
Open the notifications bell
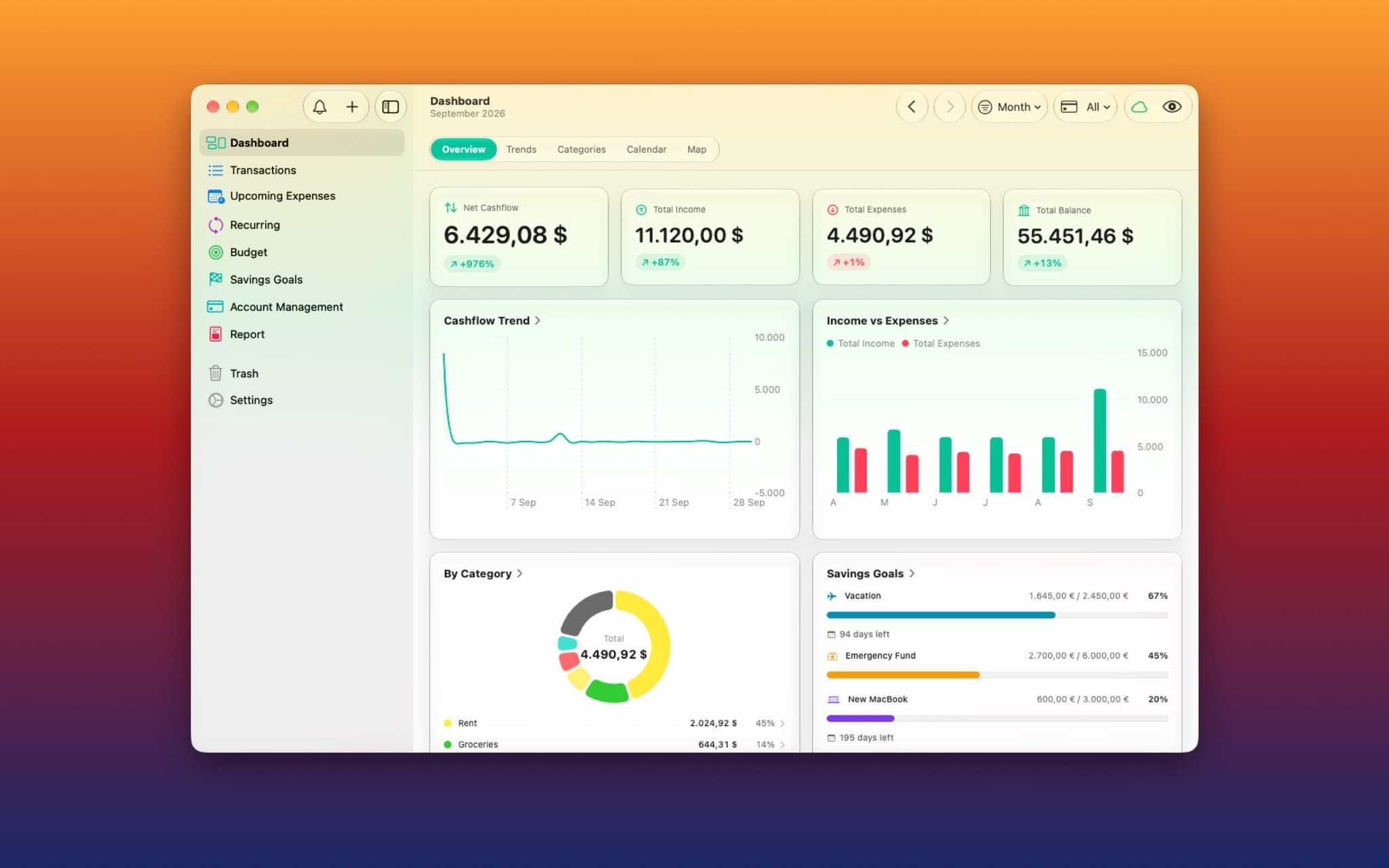coord(319,107)
